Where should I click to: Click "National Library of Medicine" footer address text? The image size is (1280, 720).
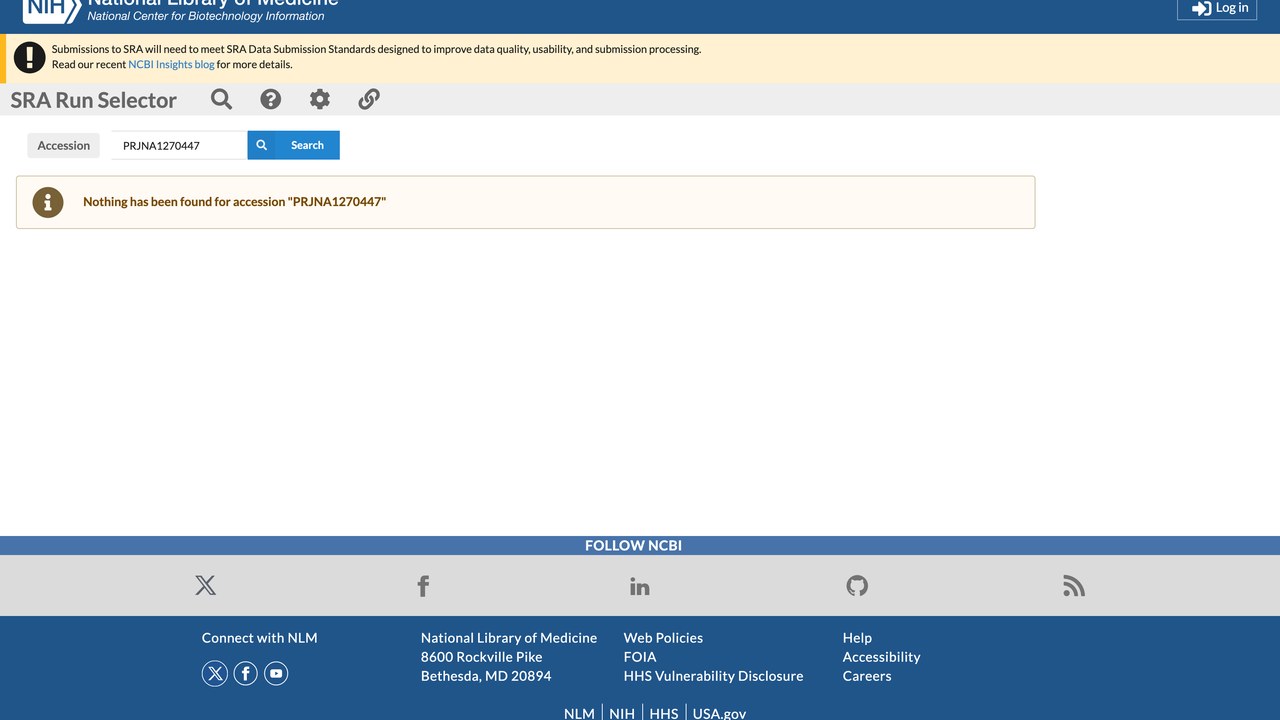click(x=509, y=638)
